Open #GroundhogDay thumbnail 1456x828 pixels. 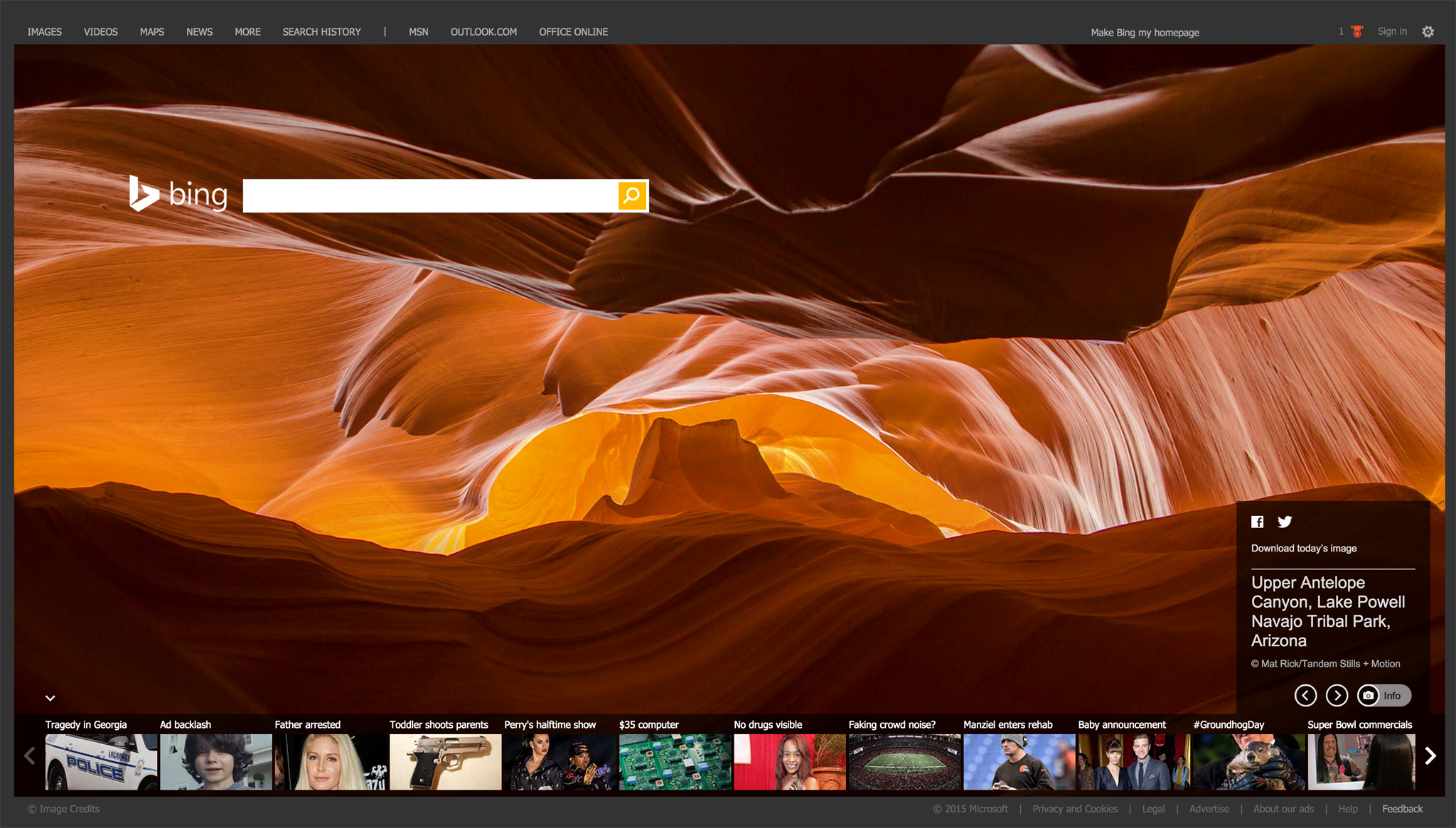[x=1249, y=762]
